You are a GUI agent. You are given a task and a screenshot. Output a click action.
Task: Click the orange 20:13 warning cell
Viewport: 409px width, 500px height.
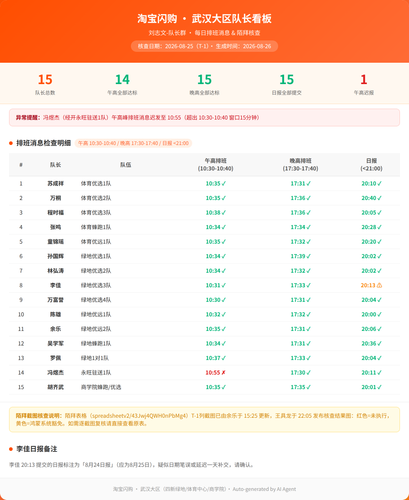(x=371, y=285)
